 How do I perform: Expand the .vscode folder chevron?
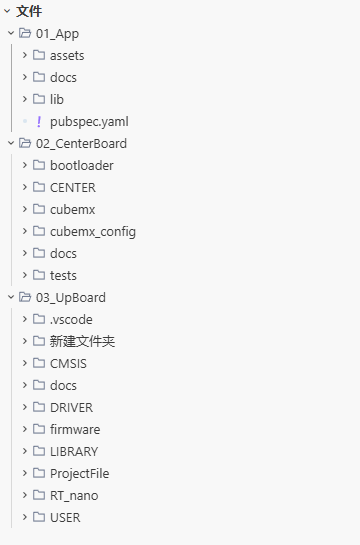point(25,319)
